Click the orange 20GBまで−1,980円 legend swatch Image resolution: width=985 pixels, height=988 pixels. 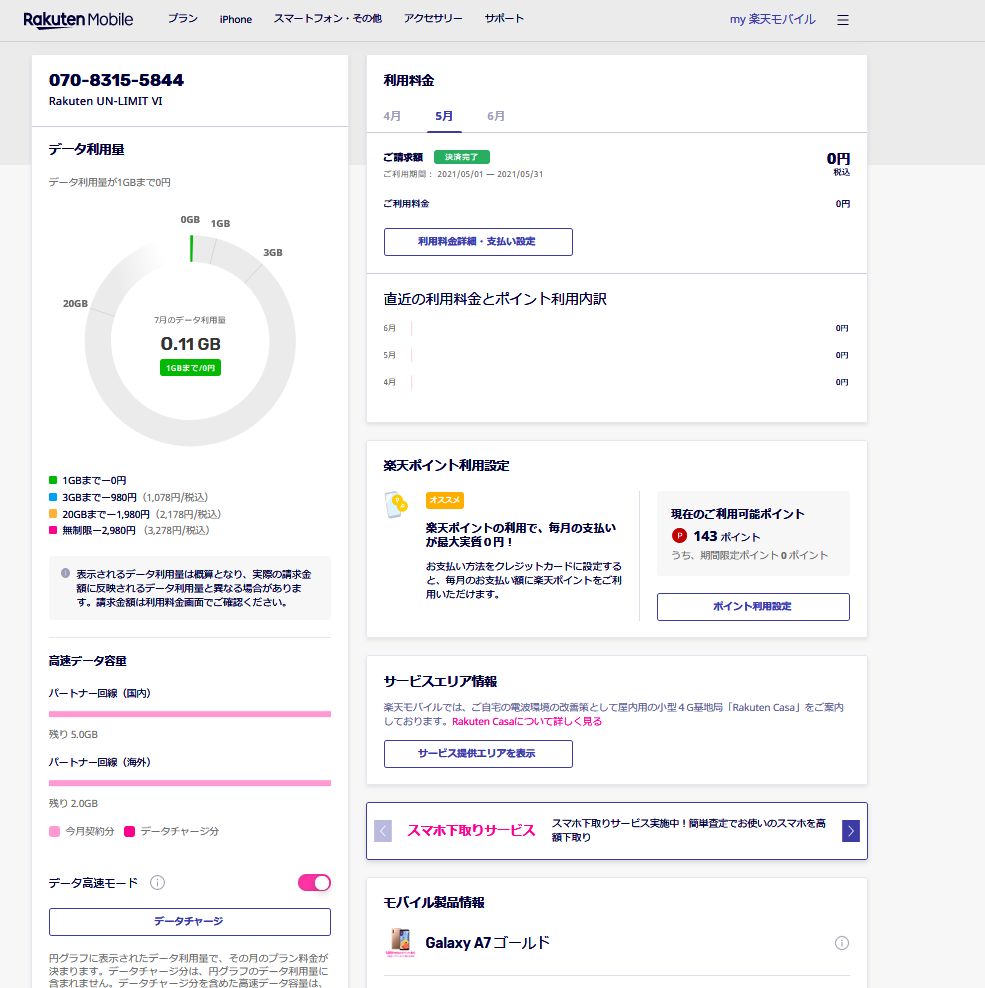coord(53,514)
